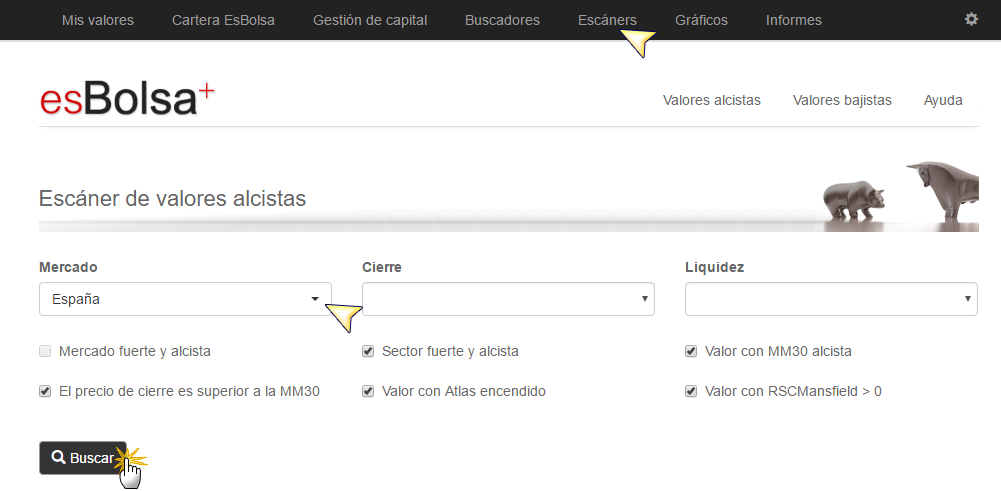Click the esBolsa+ logo
The height and width of the screenshot is (491, 1001).
(127, 100)
